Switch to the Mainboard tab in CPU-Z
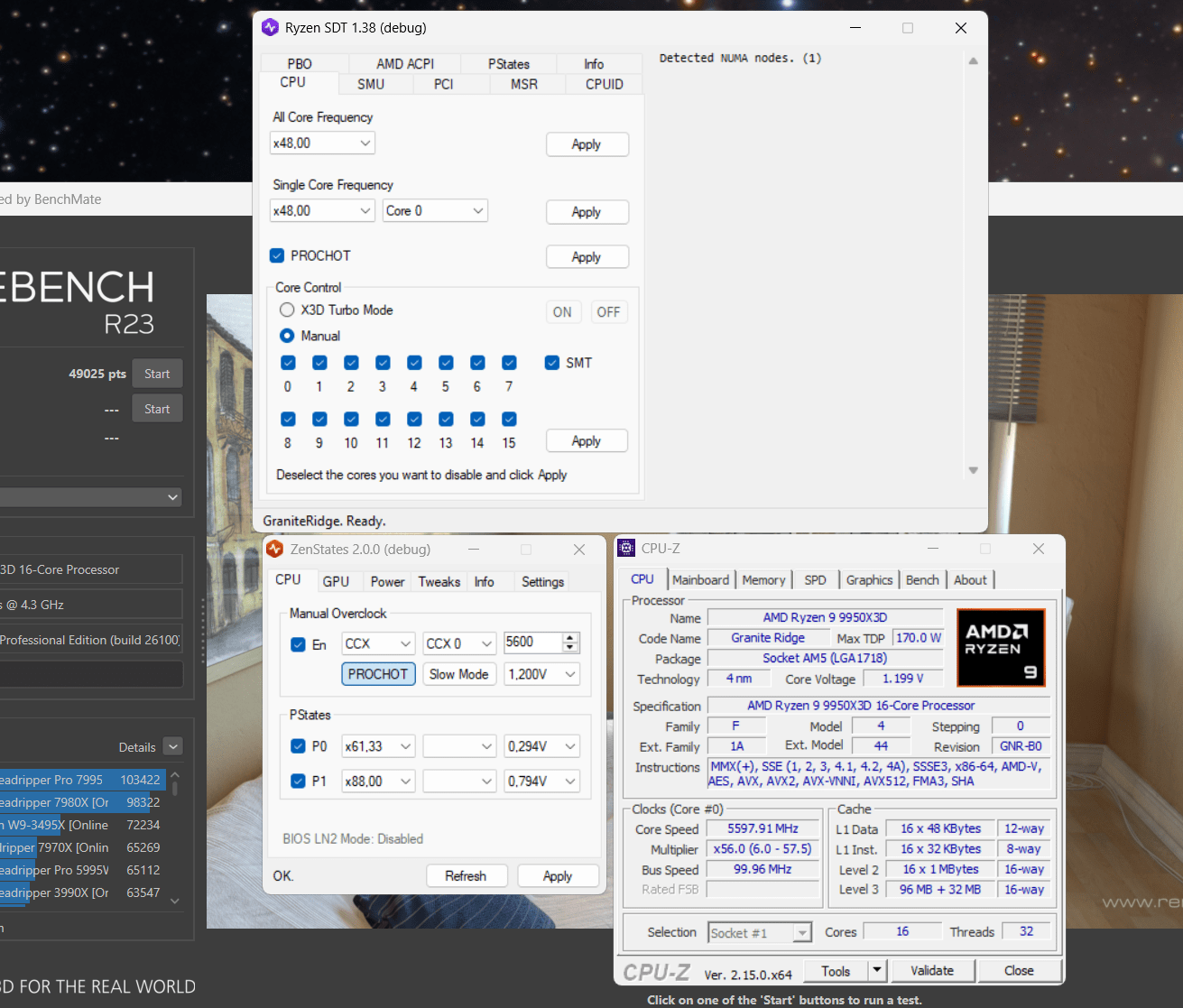This screenshot has width=1183, height=1008. click(x=700, y=580)
